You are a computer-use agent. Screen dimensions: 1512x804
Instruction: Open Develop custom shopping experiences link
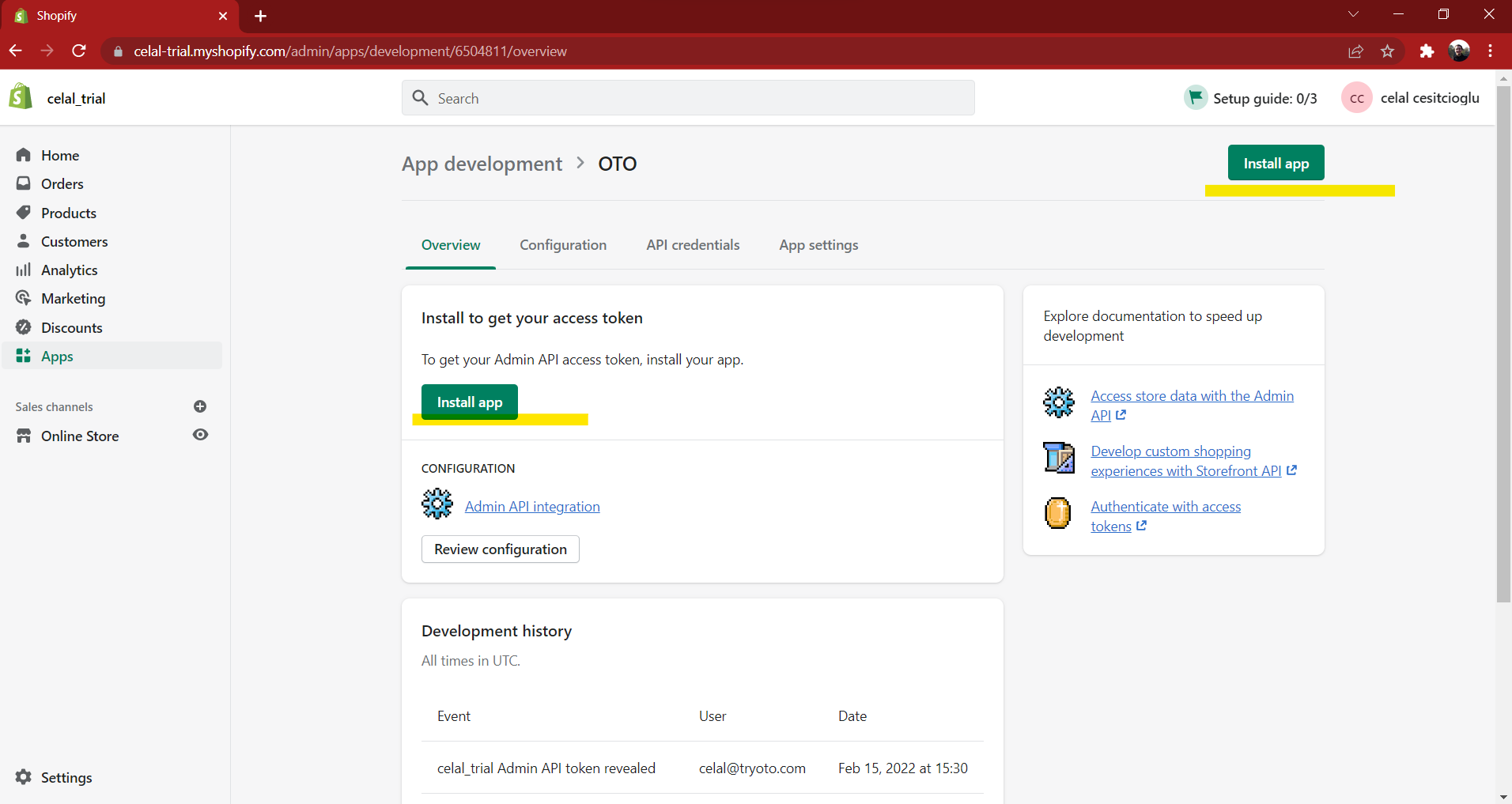[1193, 461]
